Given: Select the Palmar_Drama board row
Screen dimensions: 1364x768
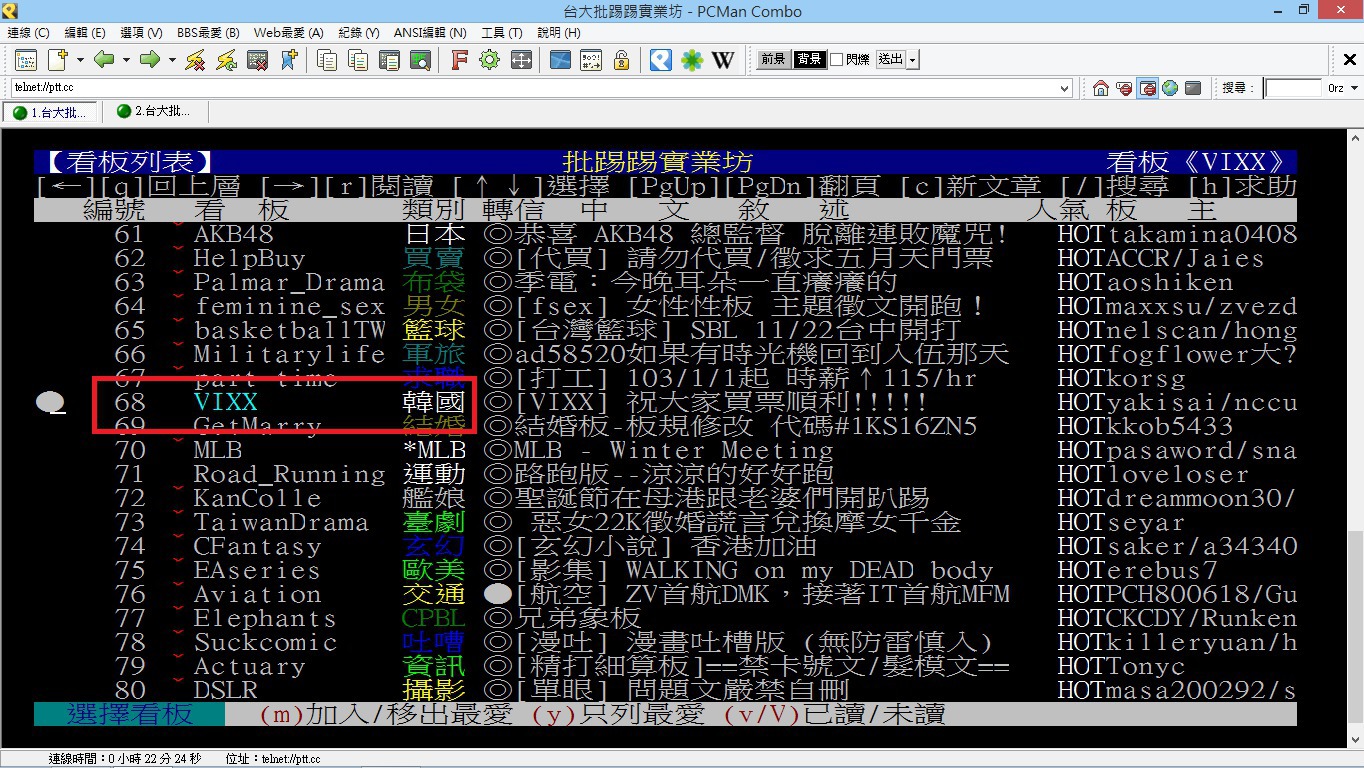Looking at the screenshot, I should pos(665,283).
